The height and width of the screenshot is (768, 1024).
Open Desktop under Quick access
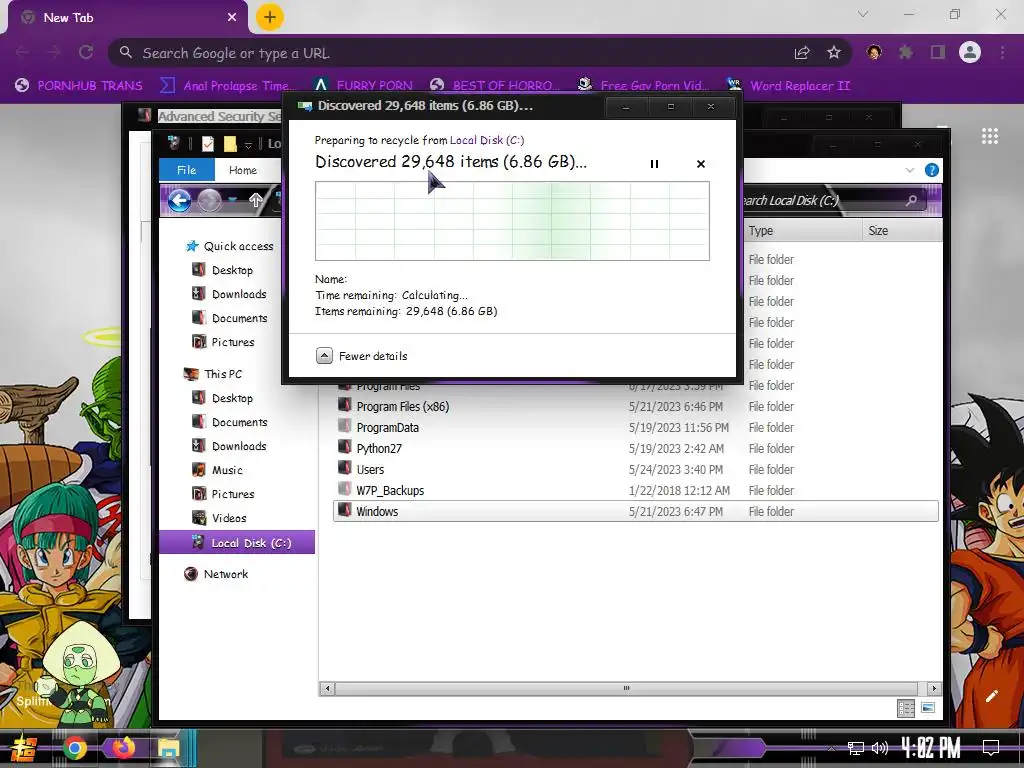(222, 270)
